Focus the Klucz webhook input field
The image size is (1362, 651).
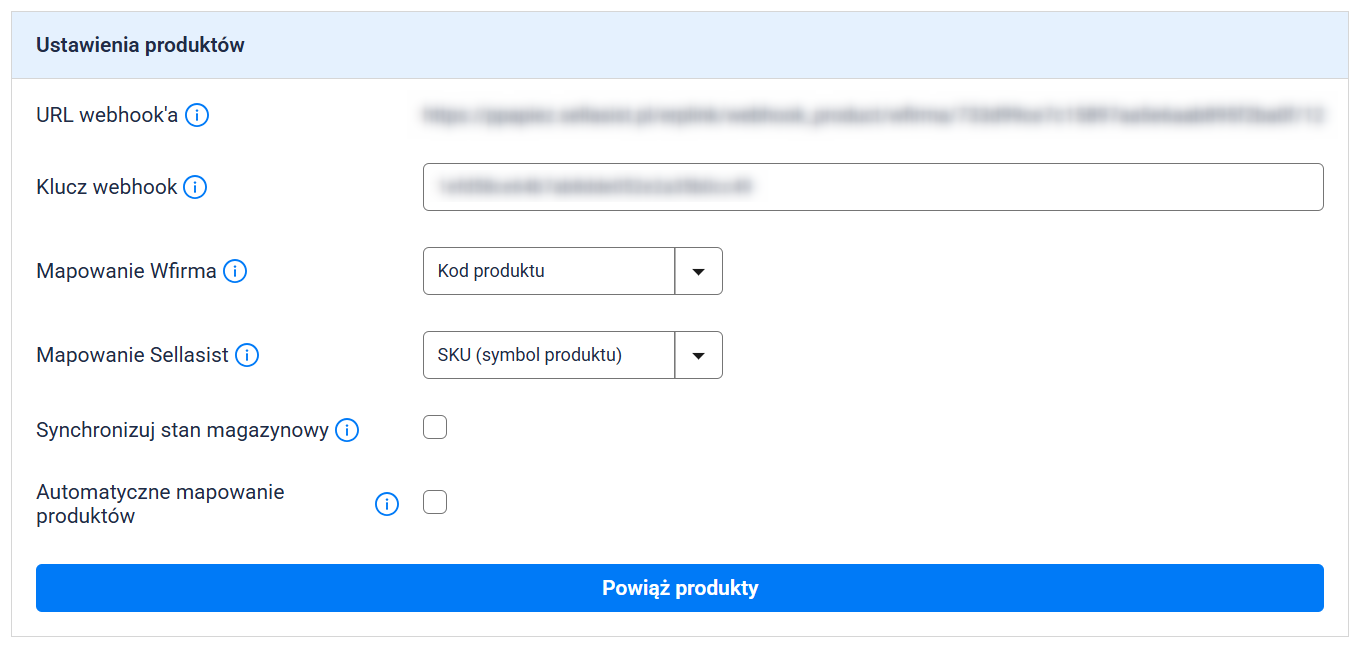coord(873,187)
